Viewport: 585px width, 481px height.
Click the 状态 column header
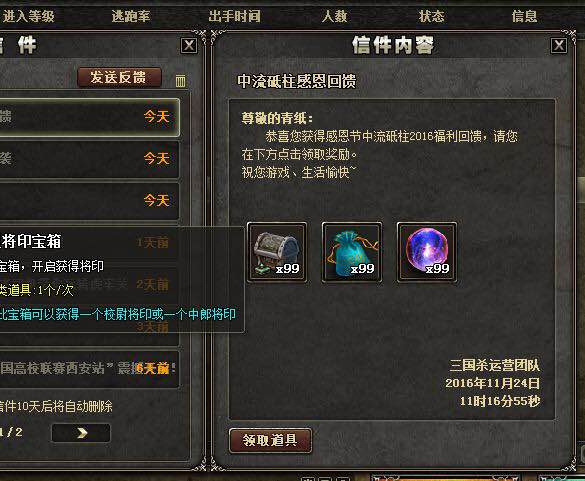click(x=431, y=16)
